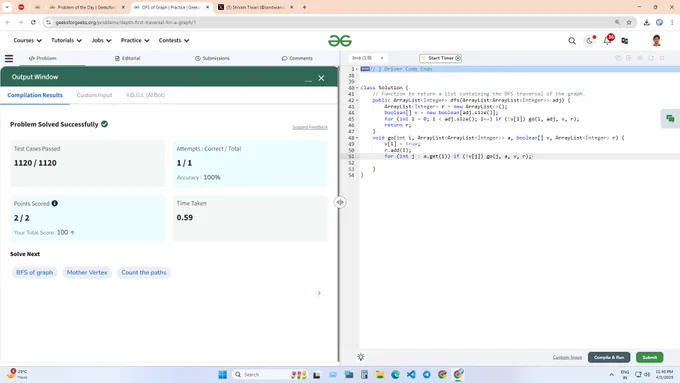Click the copy code icon in editor toolbar

[618, 58]
